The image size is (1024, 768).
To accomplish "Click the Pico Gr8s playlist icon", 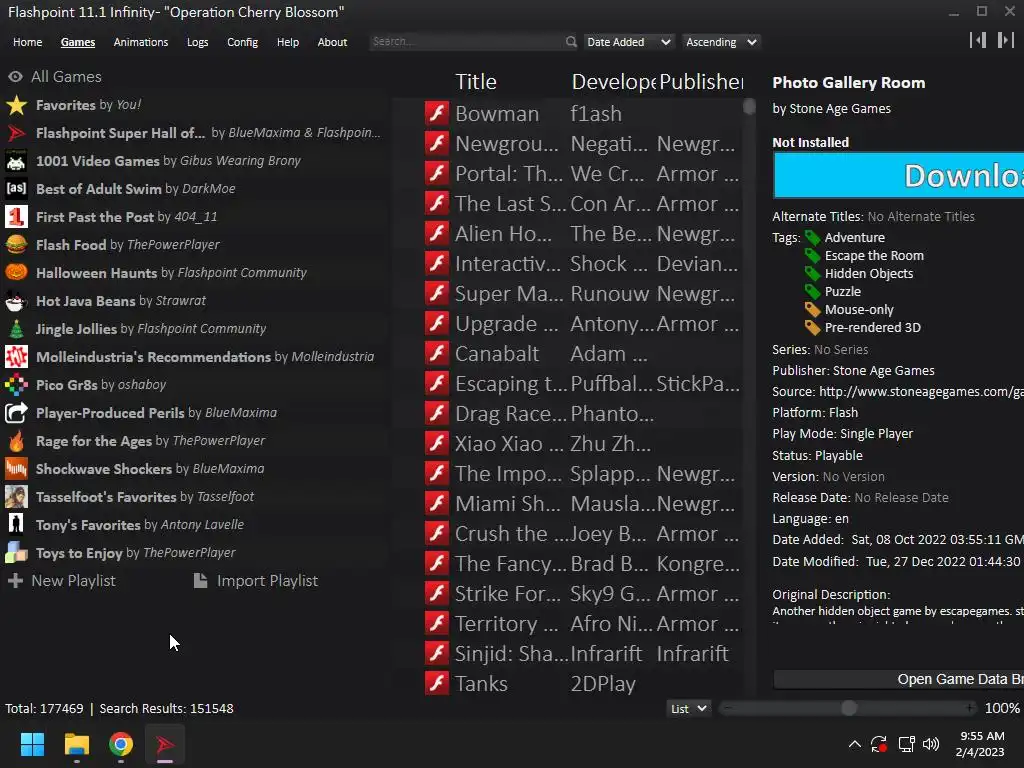I will (x=16, y=385).
